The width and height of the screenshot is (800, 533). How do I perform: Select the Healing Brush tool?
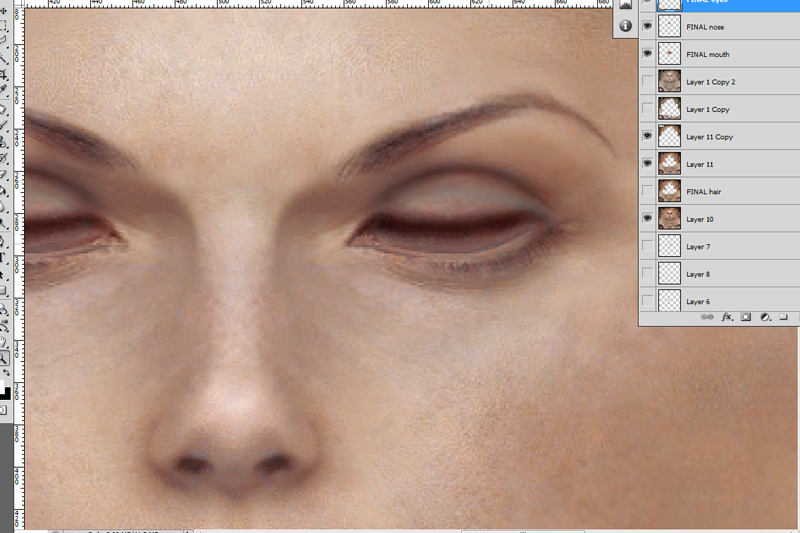tap(3, 109)
